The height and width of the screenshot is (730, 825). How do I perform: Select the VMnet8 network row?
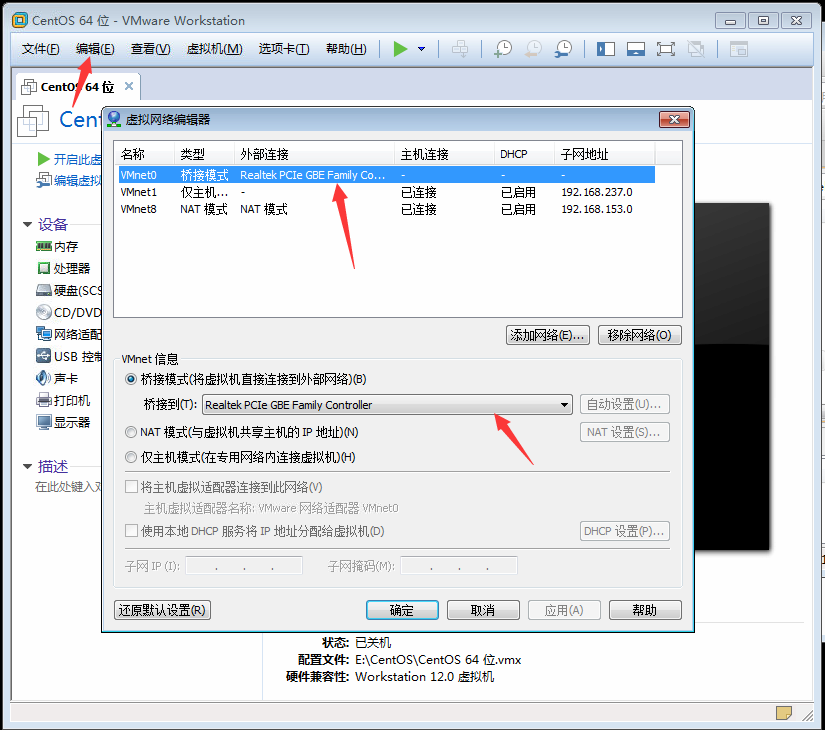[387, 209]
